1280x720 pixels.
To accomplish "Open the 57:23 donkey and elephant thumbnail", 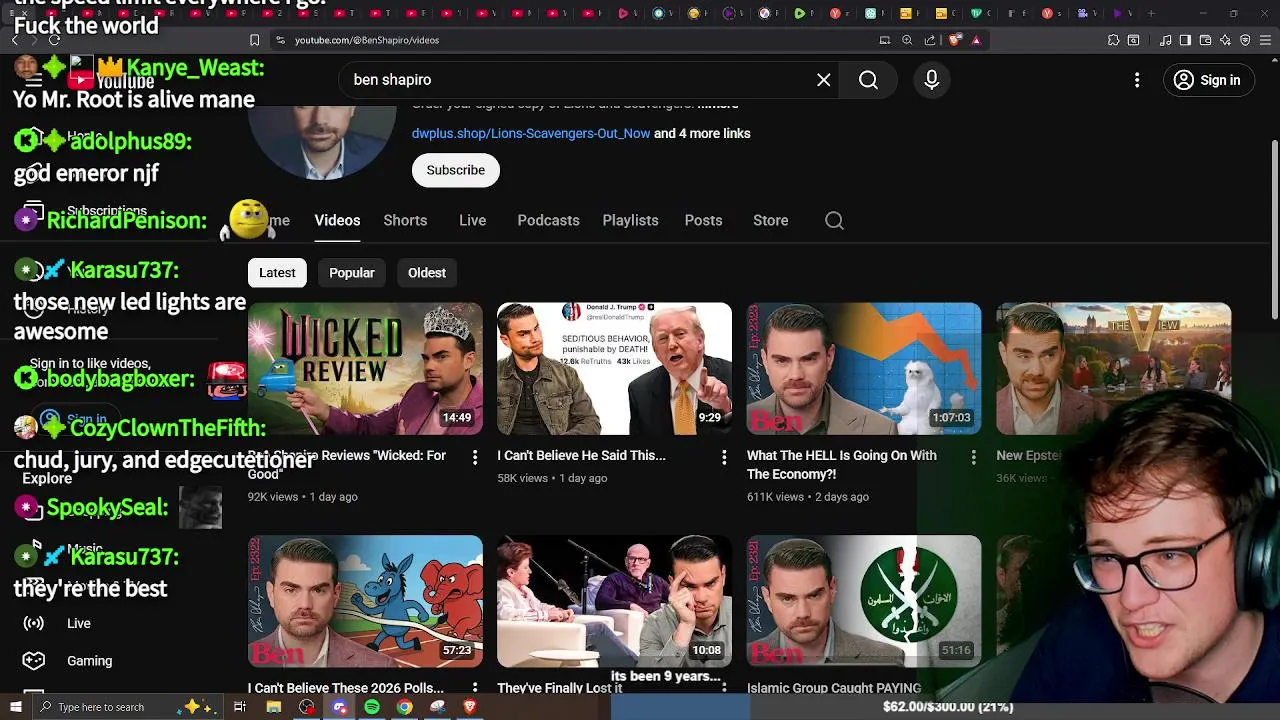I will pos(365,601).
